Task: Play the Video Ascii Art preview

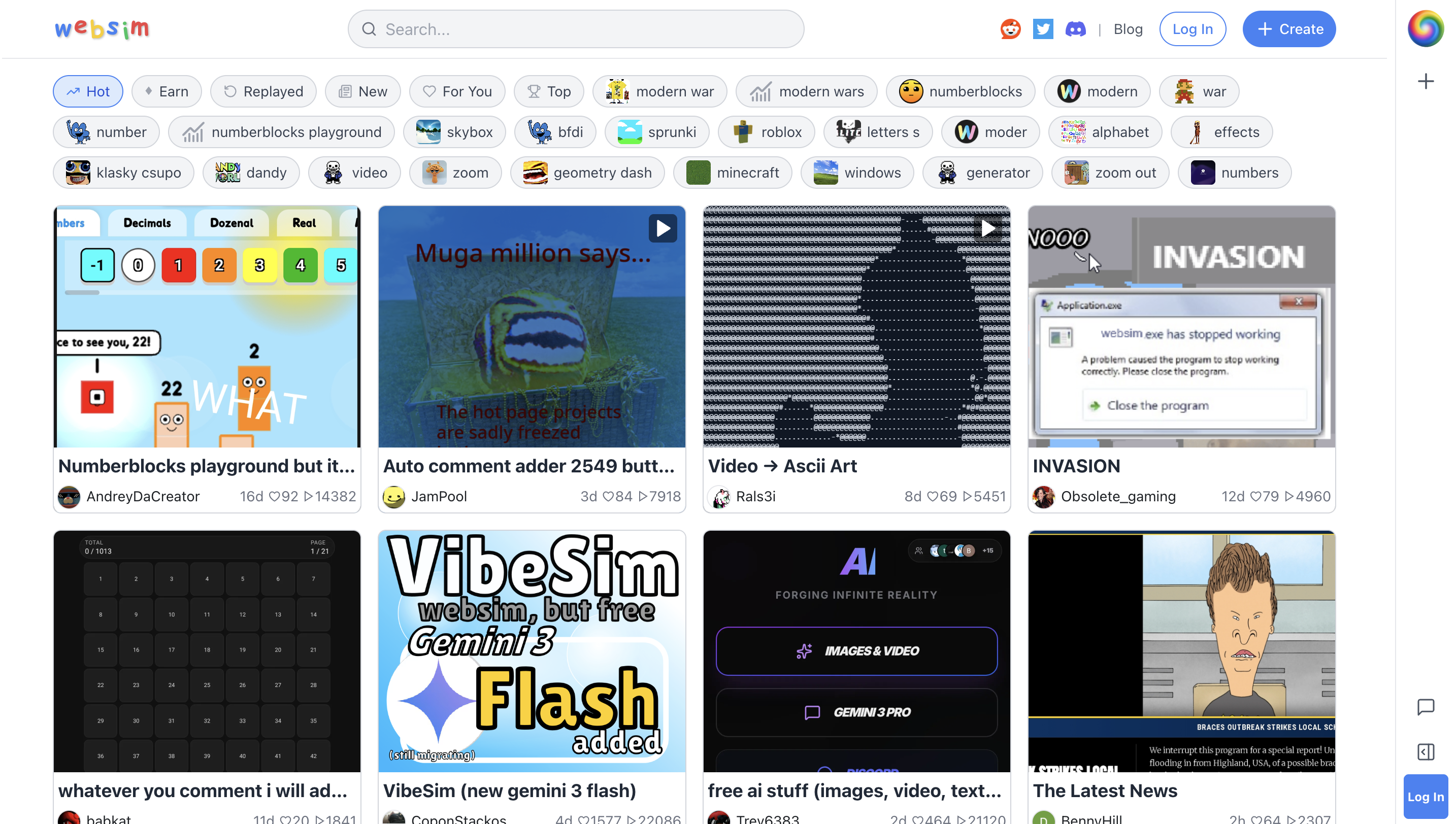Action: 987,229
